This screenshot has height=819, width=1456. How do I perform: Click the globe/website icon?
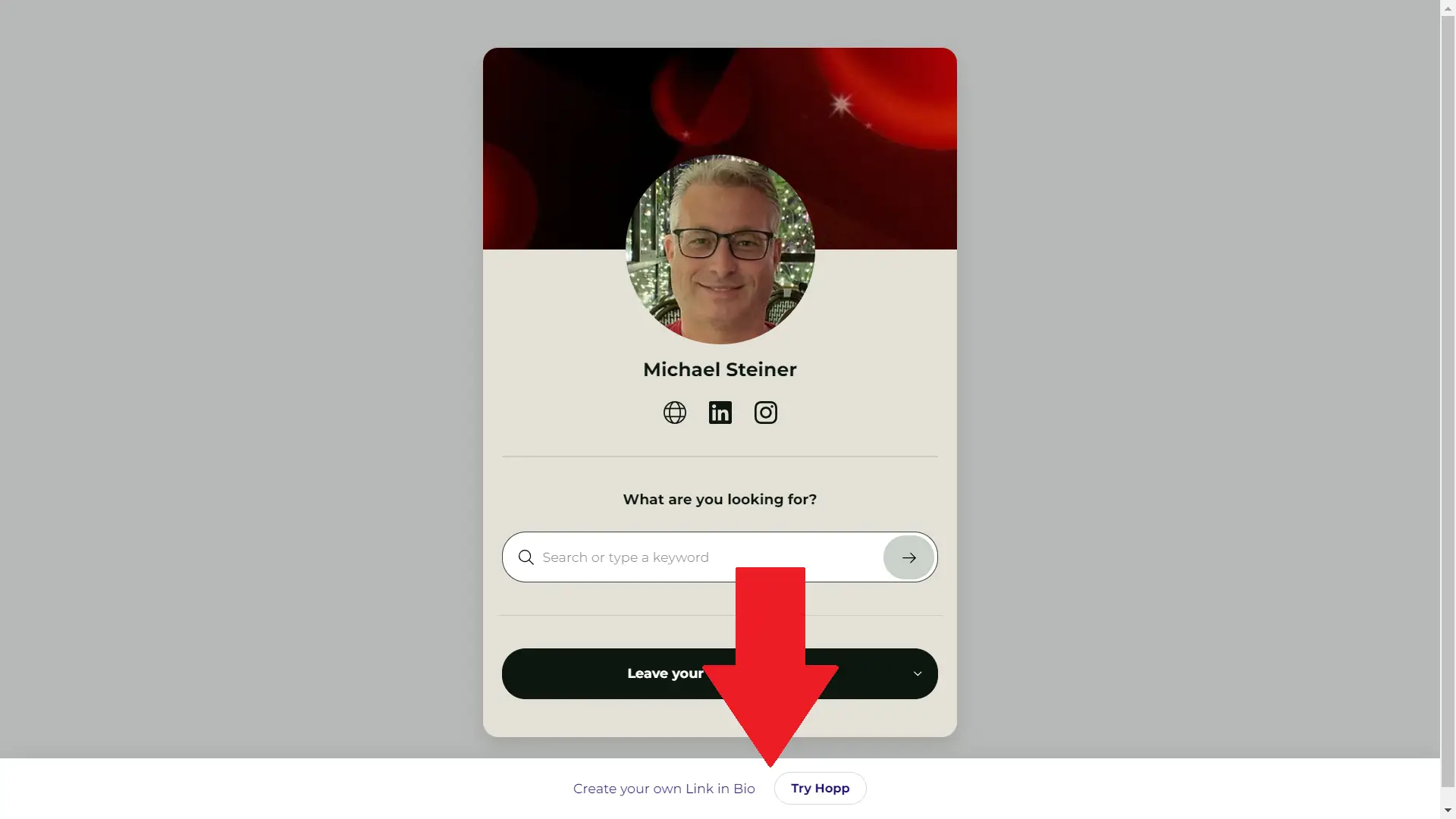coord(674,412)
